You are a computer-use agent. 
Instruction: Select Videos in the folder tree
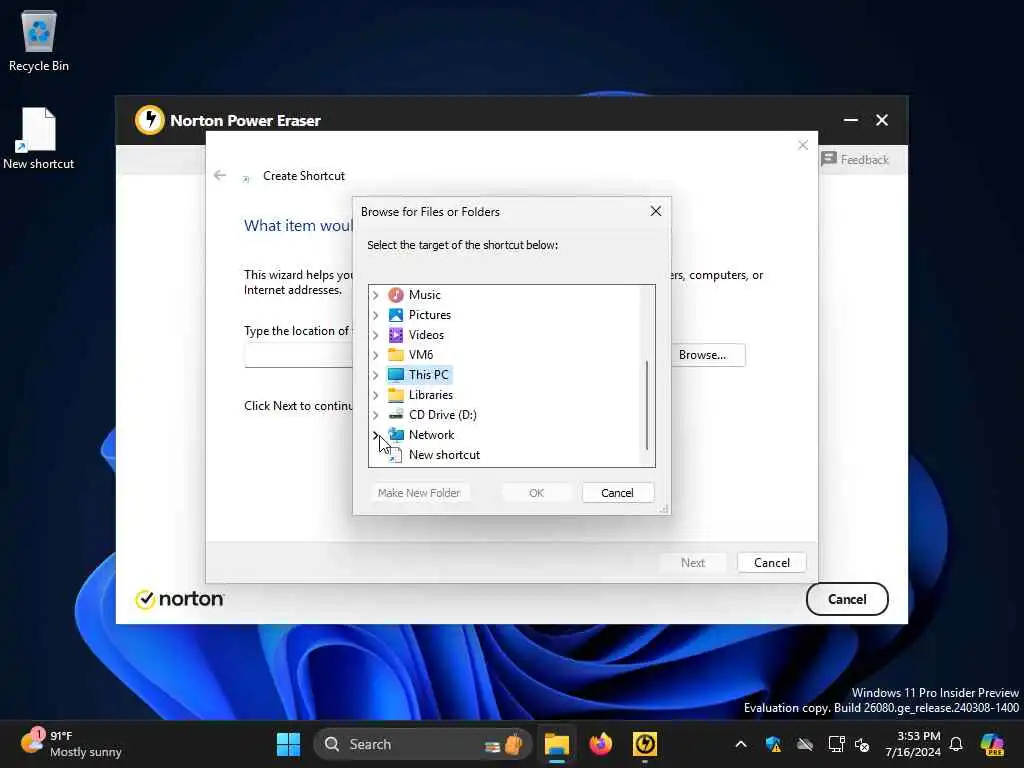coord(426,335)
